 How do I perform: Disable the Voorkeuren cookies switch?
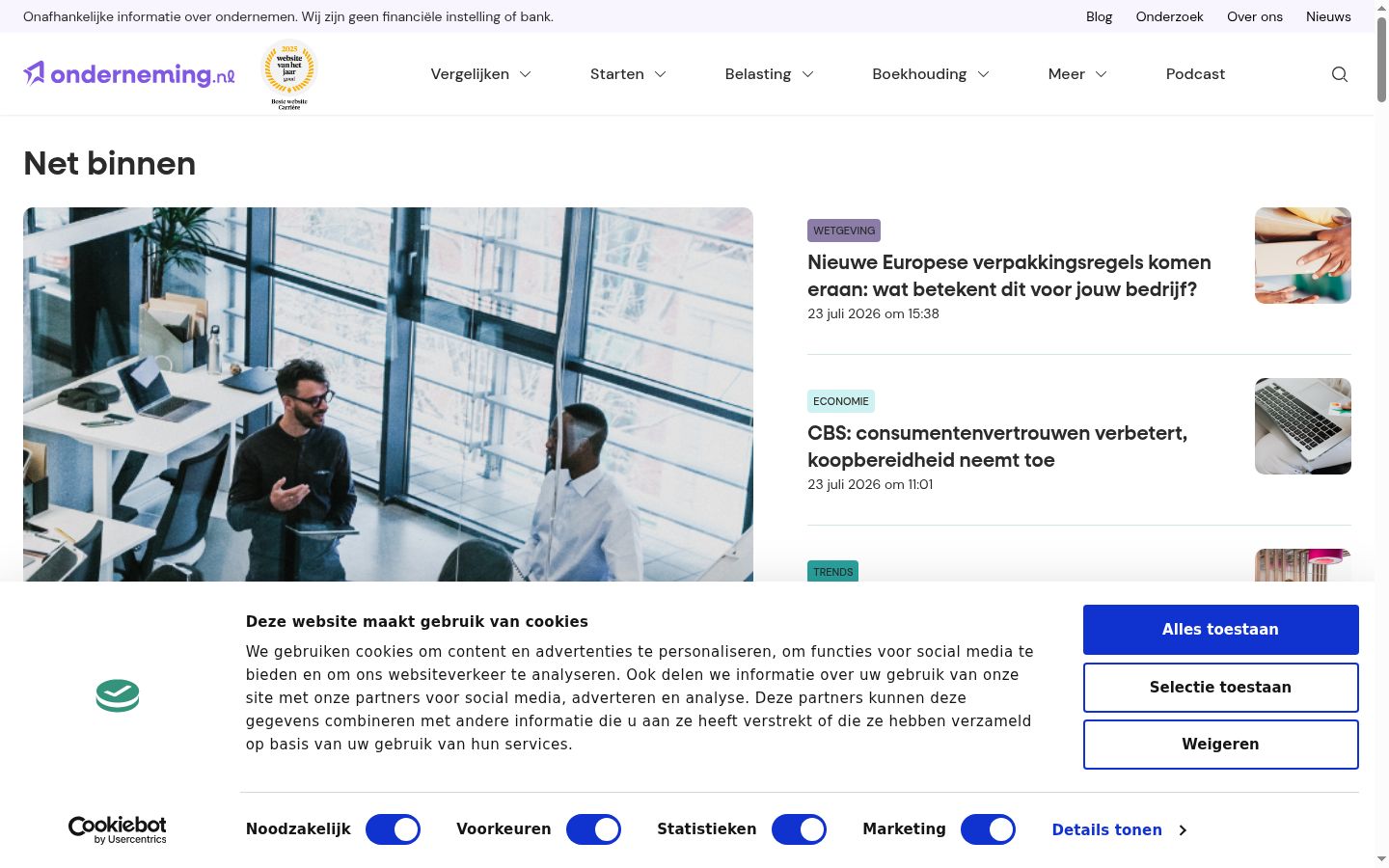tap(593, 829)
